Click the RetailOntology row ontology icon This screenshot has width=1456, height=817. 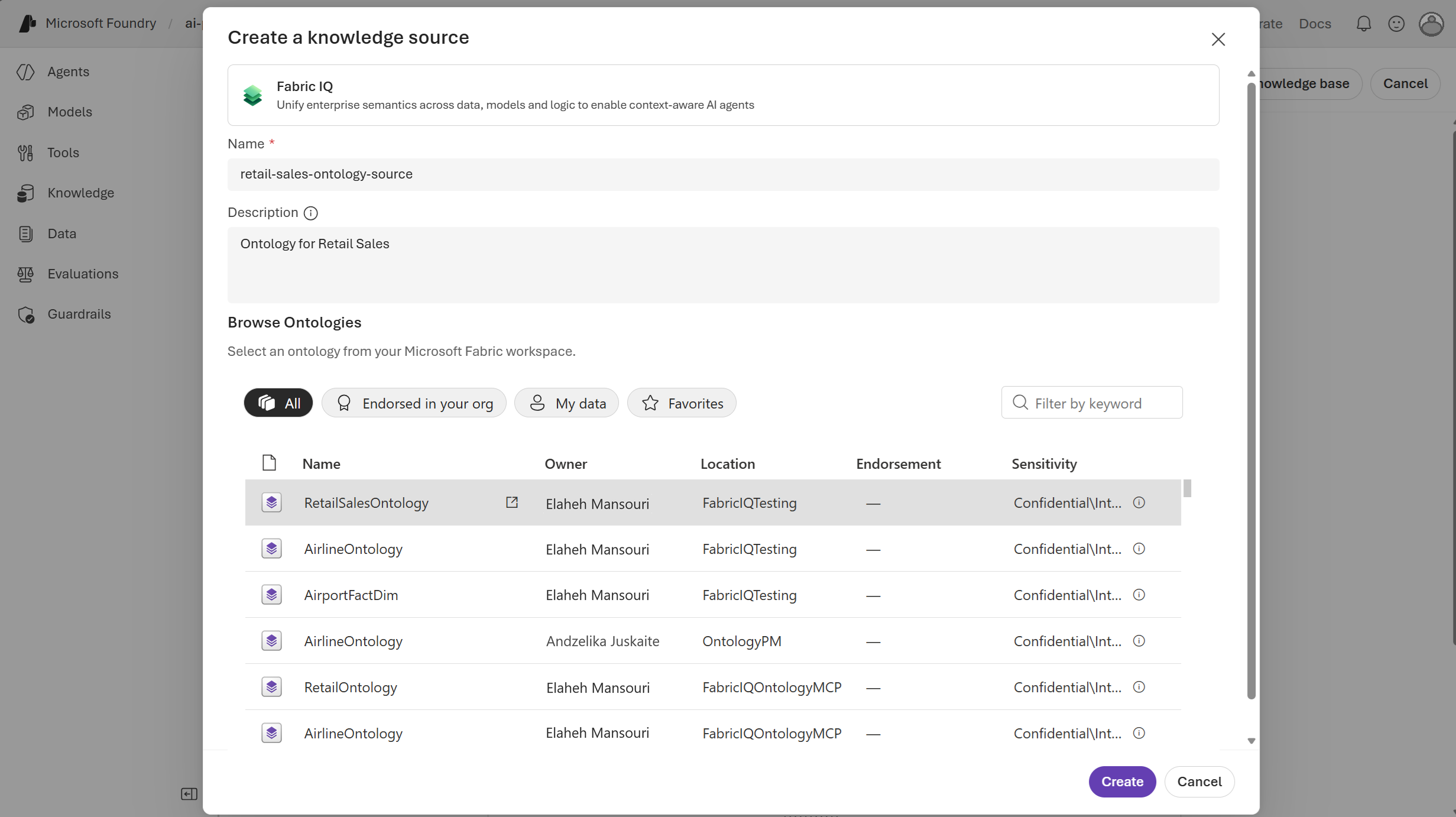tap(271, 687)
